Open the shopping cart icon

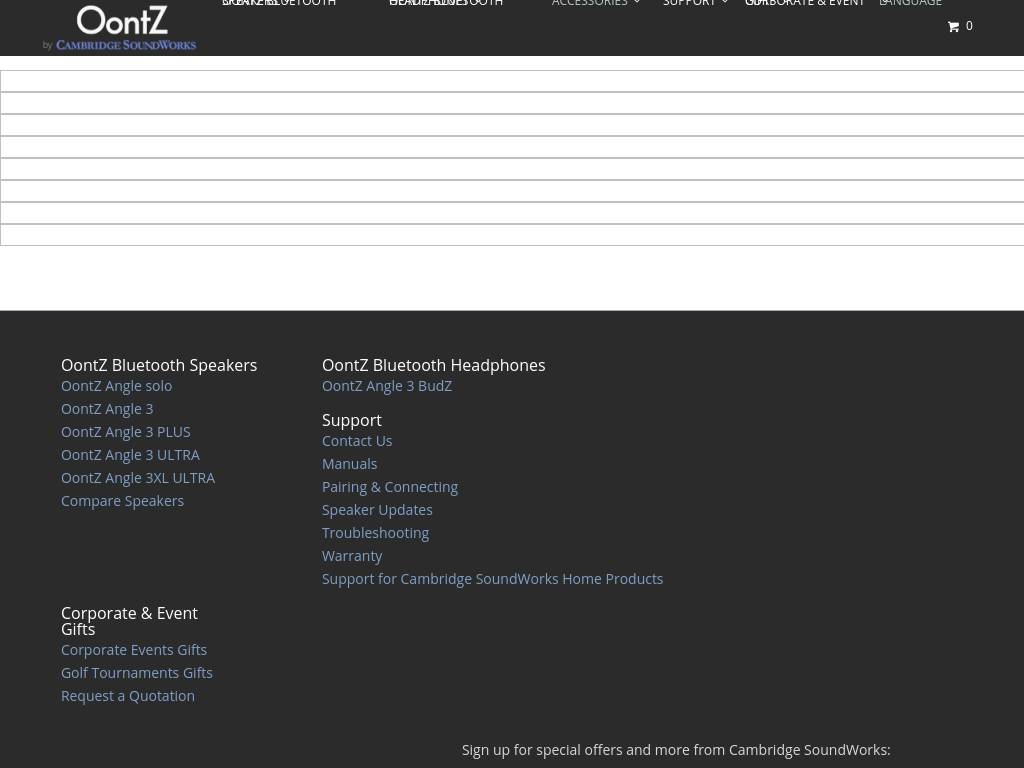point(953,27)
